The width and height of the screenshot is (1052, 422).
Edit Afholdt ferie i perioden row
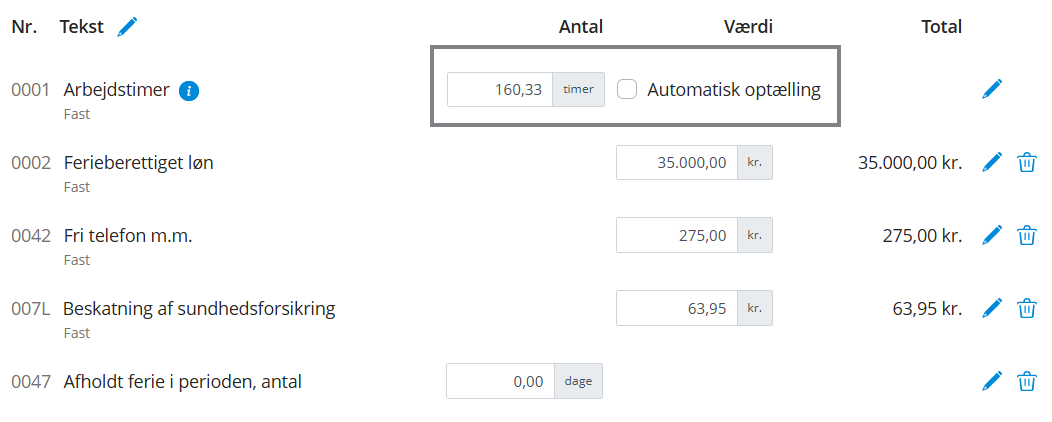click(x=991, y=381)
